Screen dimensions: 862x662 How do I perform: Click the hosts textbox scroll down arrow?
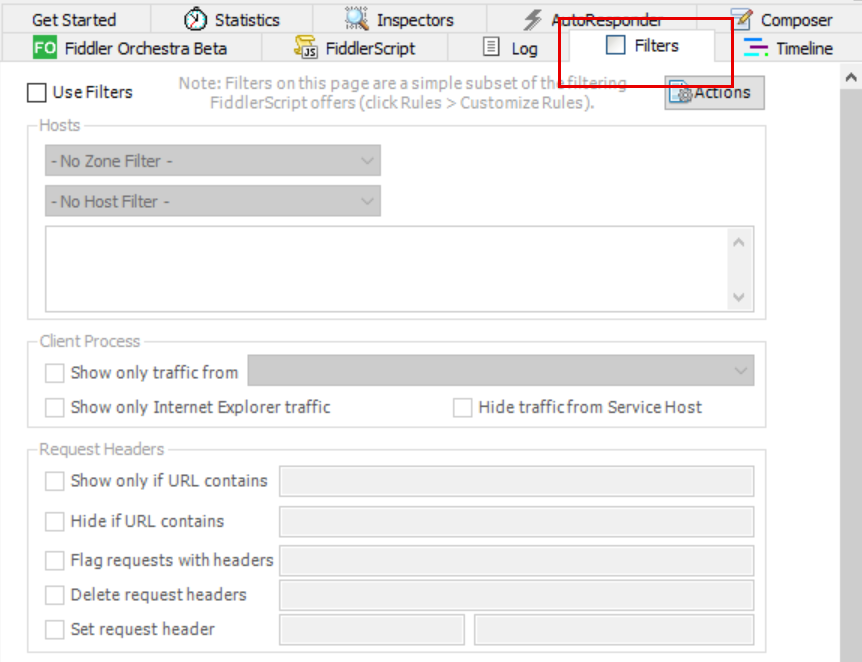[739, 297]
